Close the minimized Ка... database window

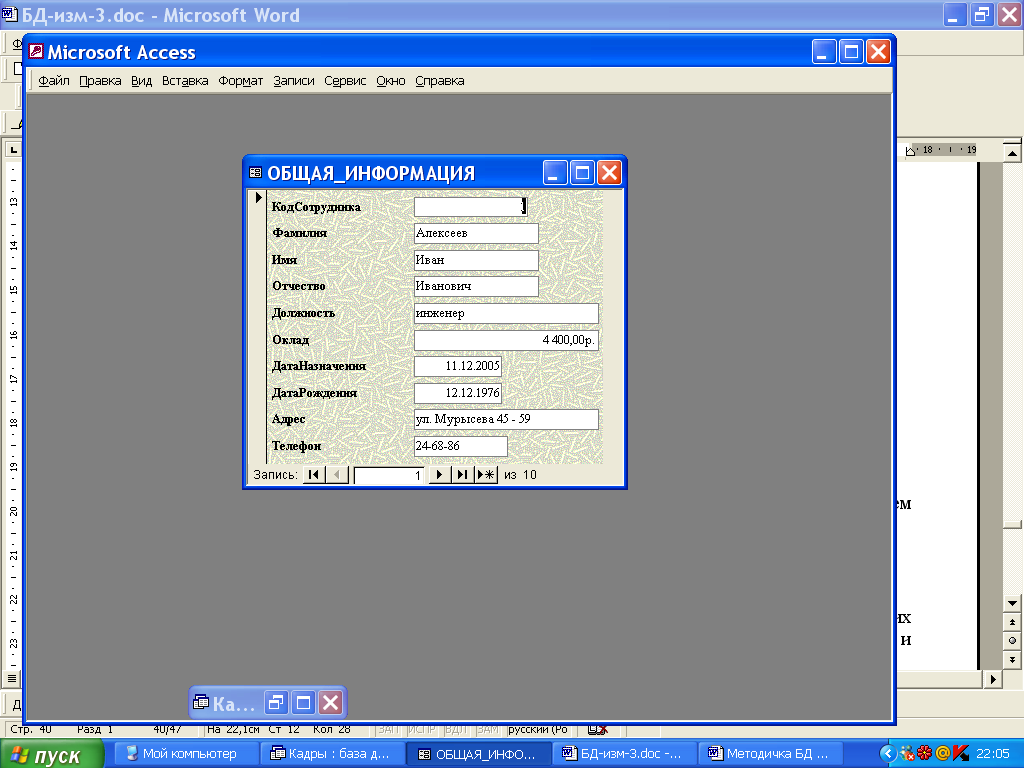330,703
